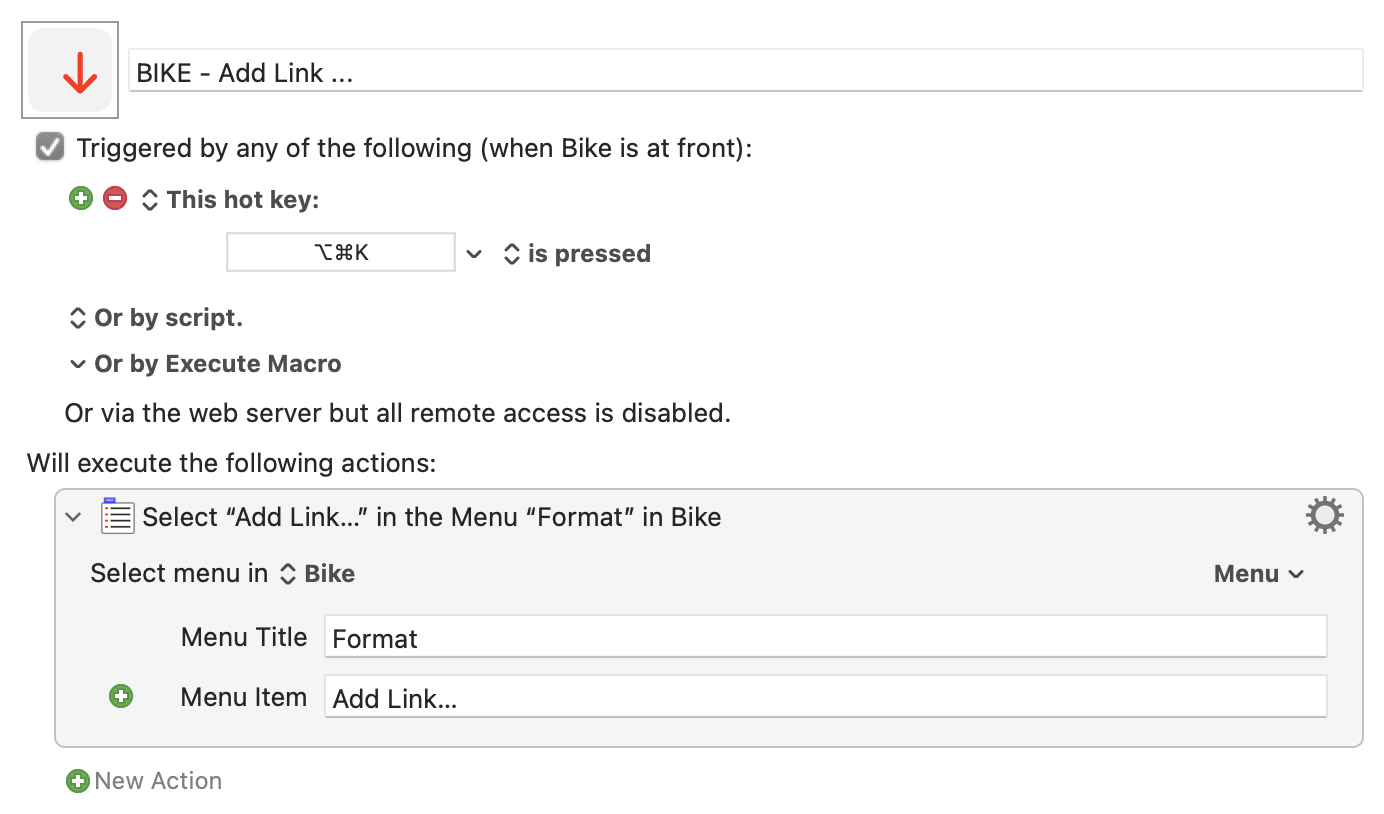This screenshot has height=814, width=1384.
Task: Open the "This hot key" trigger type popup
Action: [x=230, y=200]
